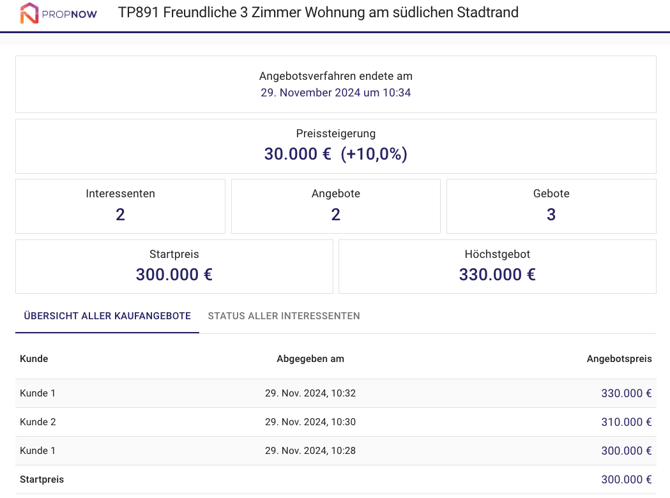Click the Angebote count card
This screenshot has height=498, width=670.
point(335,206)
